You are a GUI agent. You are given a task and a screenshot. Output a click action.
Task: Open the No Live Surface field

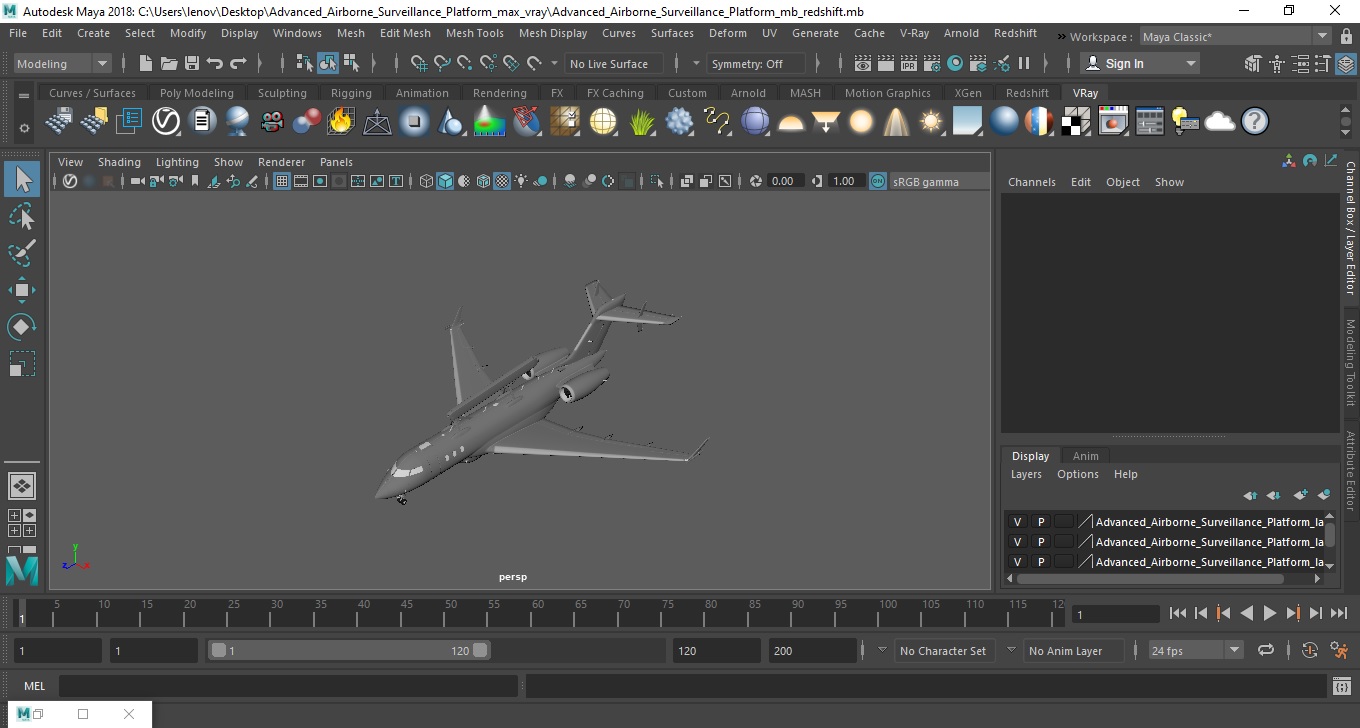[613, 63]
